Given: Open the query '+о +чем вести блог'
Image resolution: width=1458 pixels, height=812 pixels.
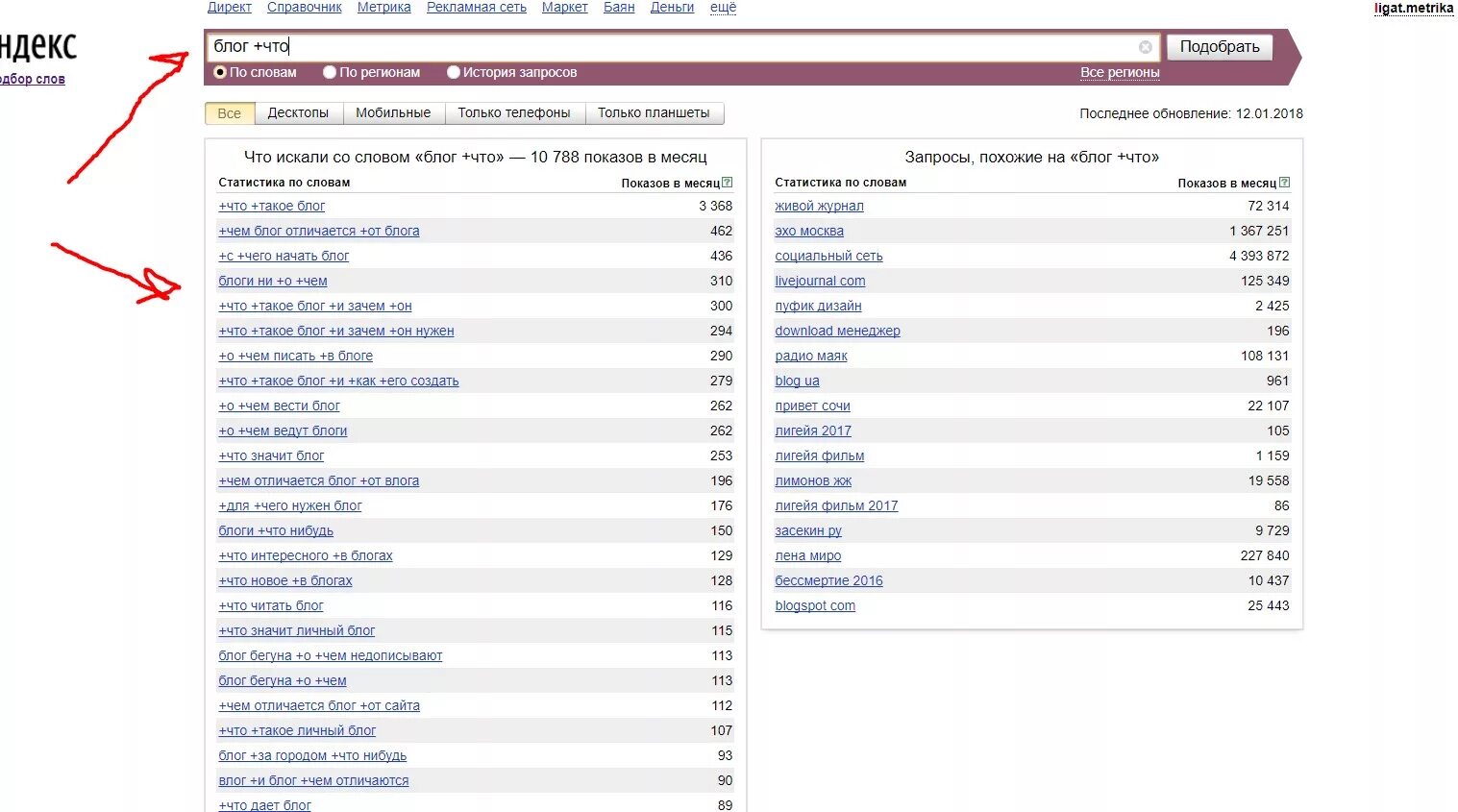Looking at the screenshot, I should coord(279,406).
